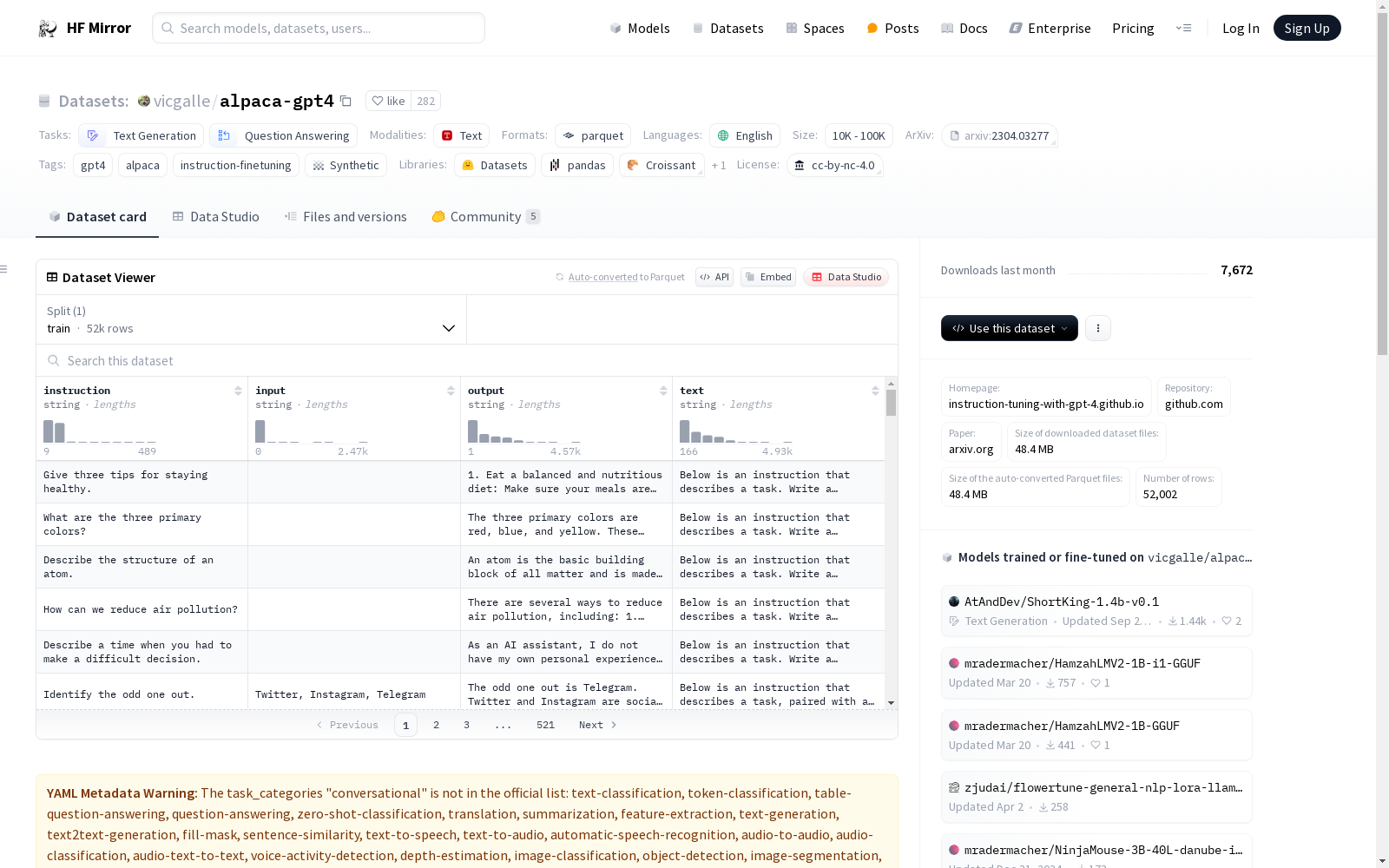Open the Pricing page
1389x868 pixels.
coord(1133,28)
